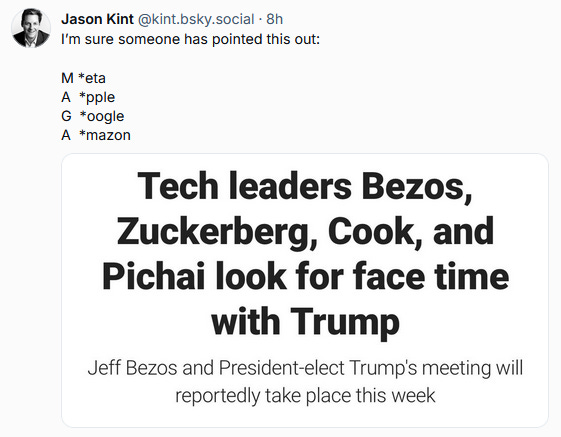Click the word 'Trump' ending the headline

(x=345, y=322)
